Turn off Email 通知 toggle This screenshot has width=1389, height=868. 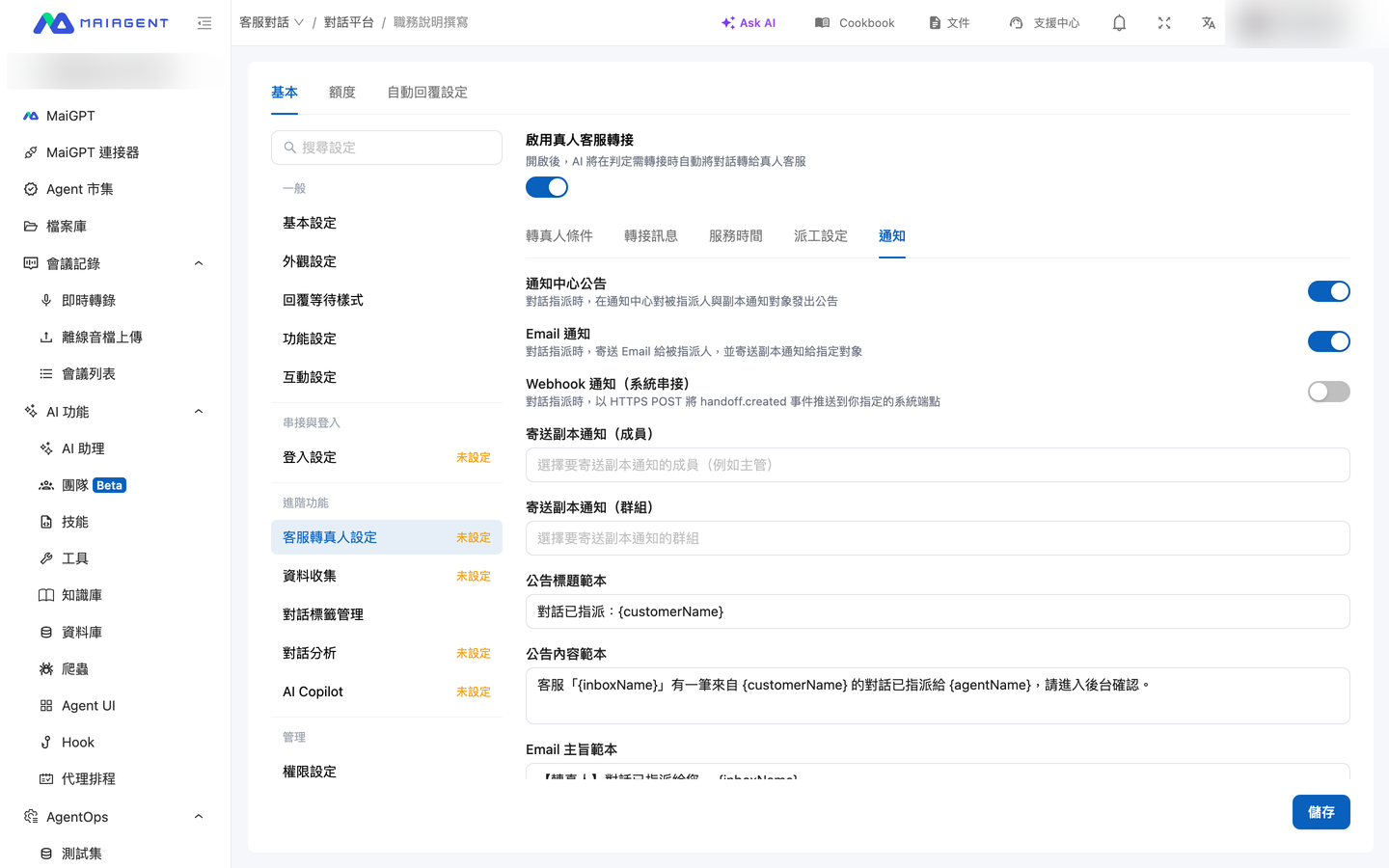click(x=1328, y=341)
